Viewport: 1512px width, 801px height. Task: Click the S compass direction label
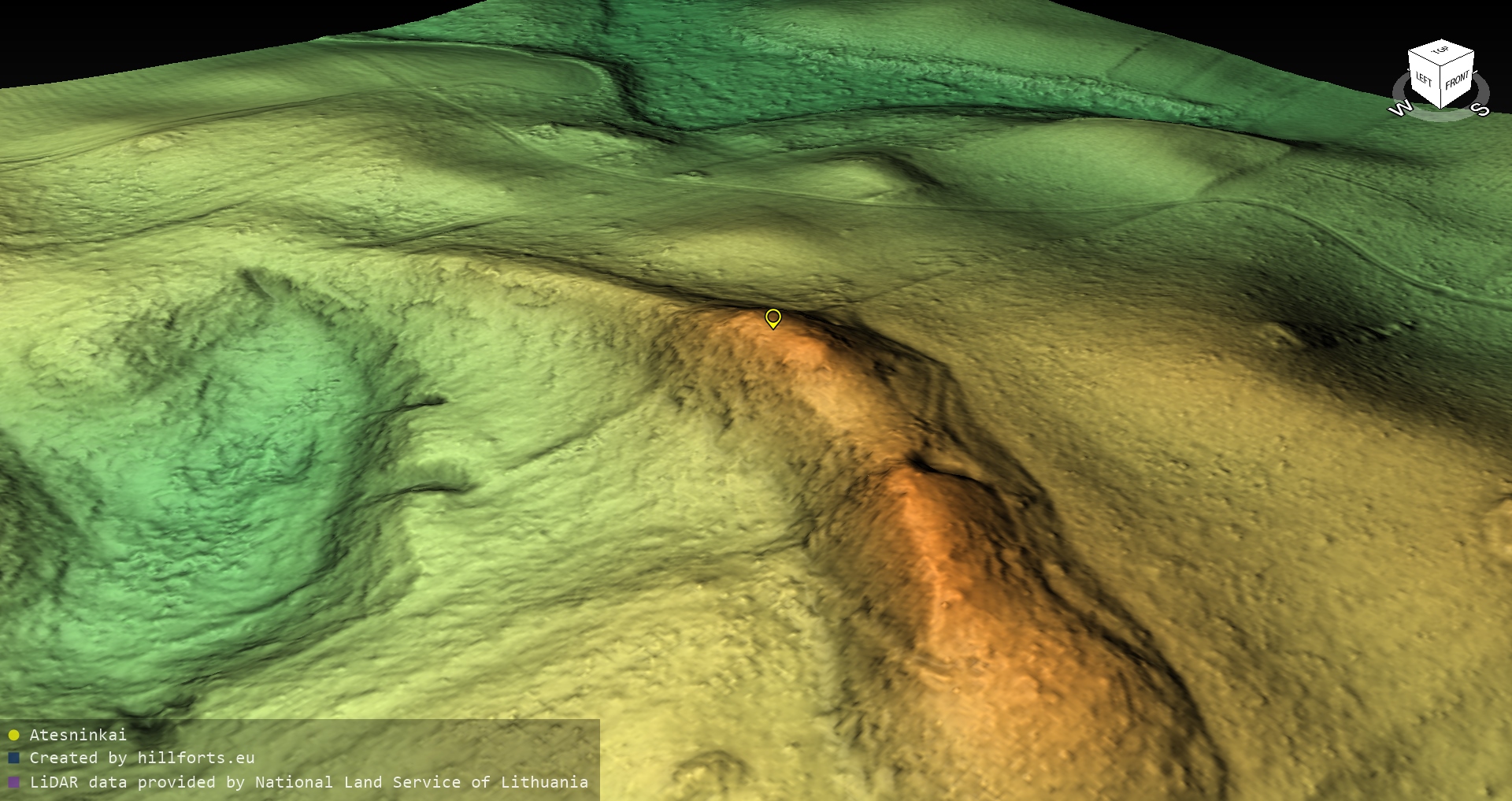click(x=1480, y=109)
